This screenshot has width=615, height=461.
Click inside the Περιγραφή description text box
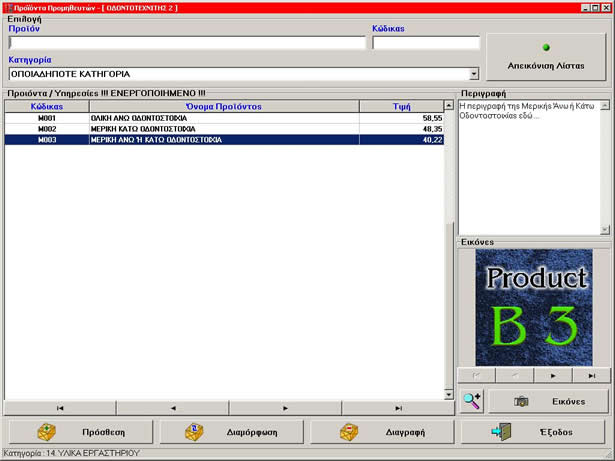(x=529, y=168)
